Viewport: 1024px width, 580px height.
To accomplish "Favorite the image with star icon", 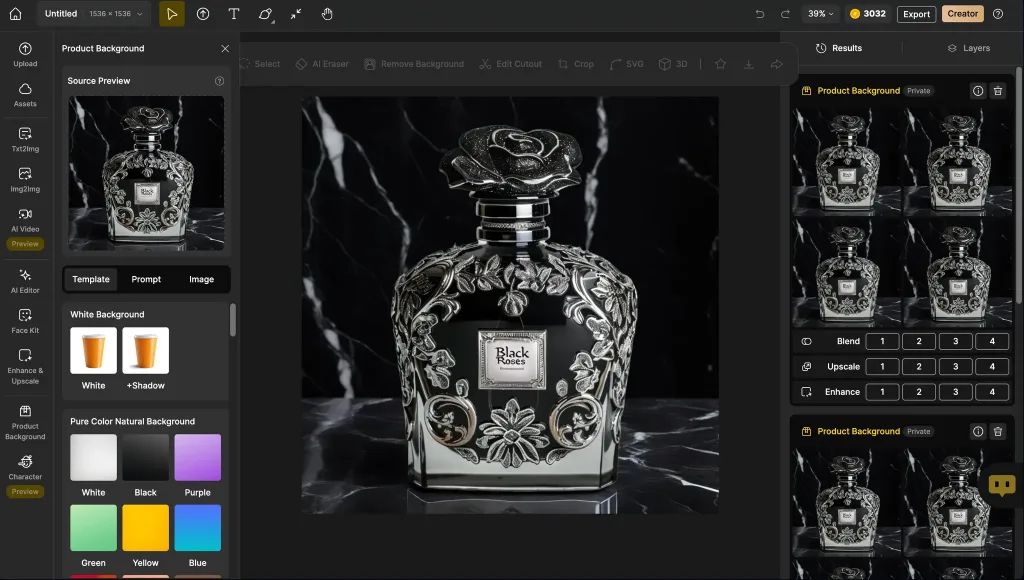I will click(x=720, y=64).
